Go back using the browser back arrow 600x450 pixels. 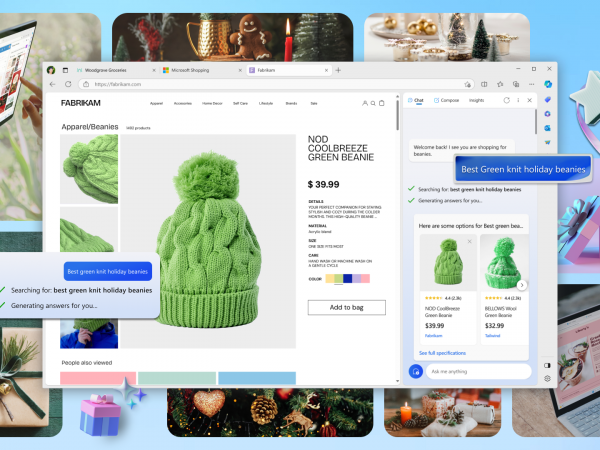(x=53, y=84)
